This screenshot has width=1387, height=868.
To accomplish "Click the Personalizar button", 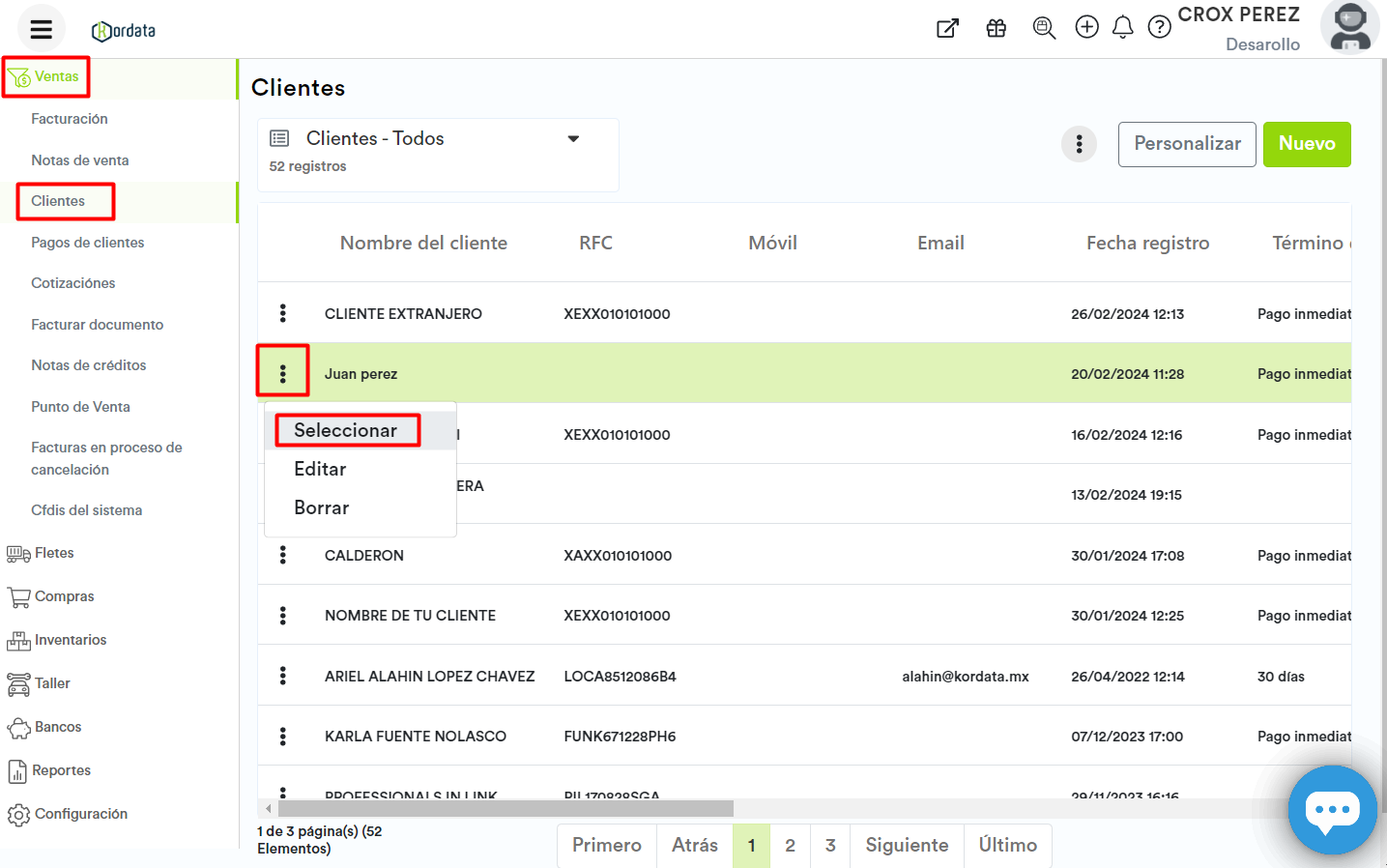I will point(1186,144).
